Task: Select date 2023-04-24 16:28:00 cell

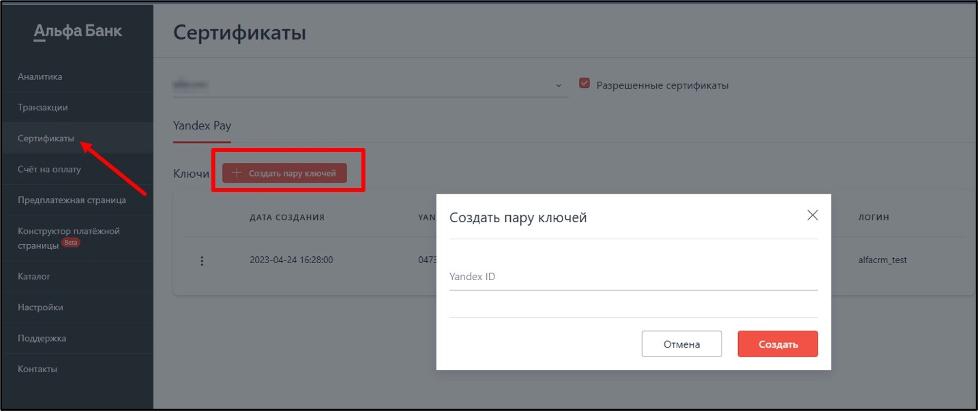Action: click(291, 260)
